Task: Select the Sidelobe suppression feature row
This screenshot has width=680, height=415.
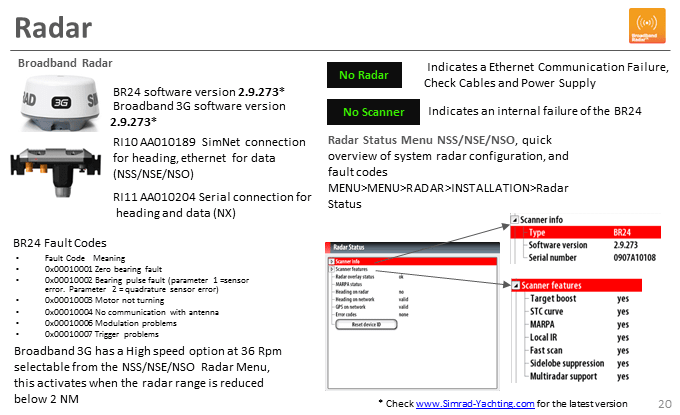Action: [577, 363]
